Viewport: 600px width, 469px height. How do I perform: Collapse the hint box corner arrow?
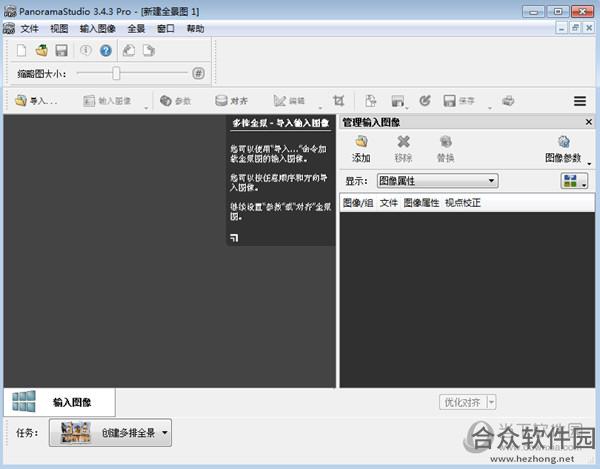pos(234,238)
